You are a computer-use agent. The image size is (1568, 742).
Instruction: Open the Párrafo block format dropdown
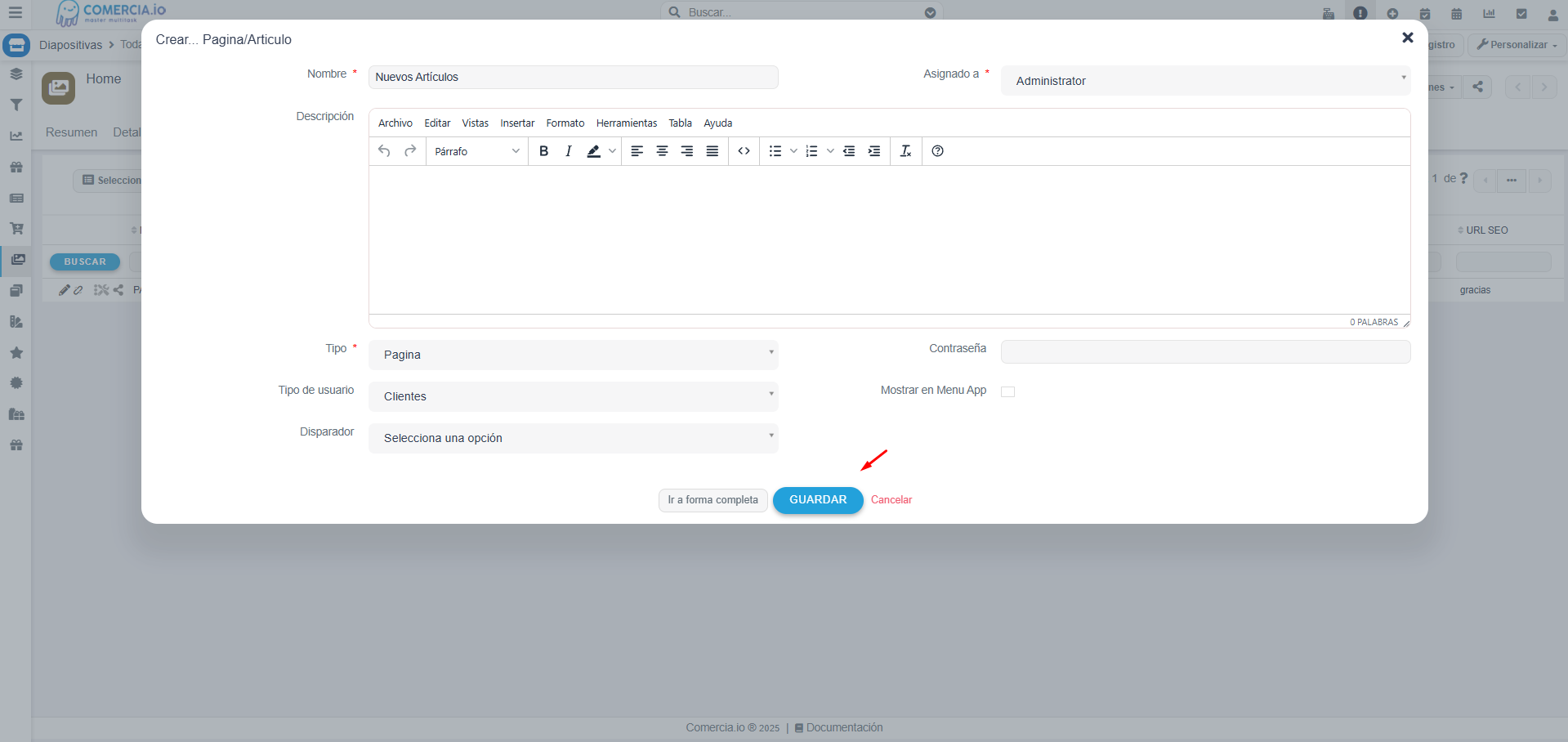[477, 151]
